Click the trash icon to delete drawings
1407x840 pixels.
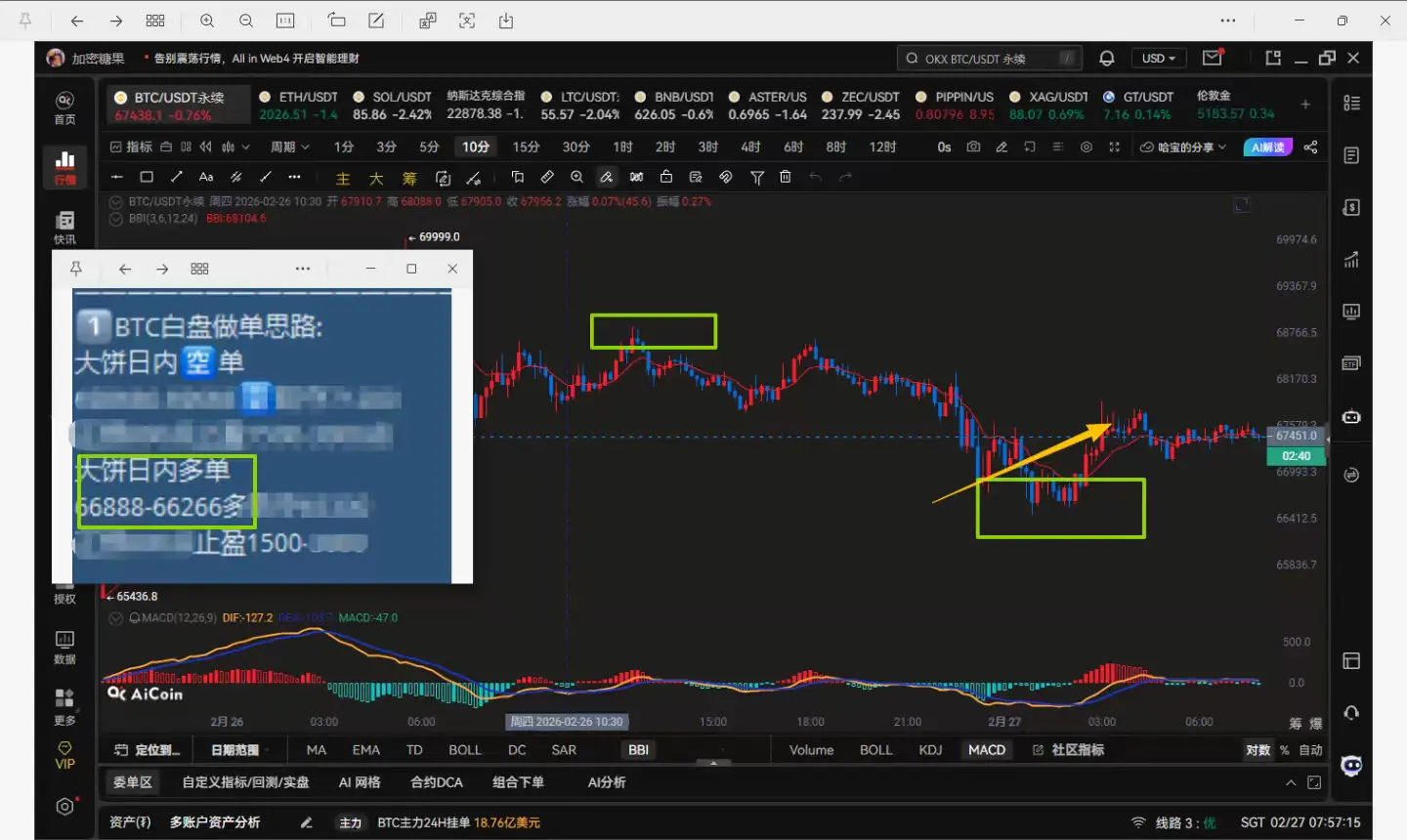786,177
